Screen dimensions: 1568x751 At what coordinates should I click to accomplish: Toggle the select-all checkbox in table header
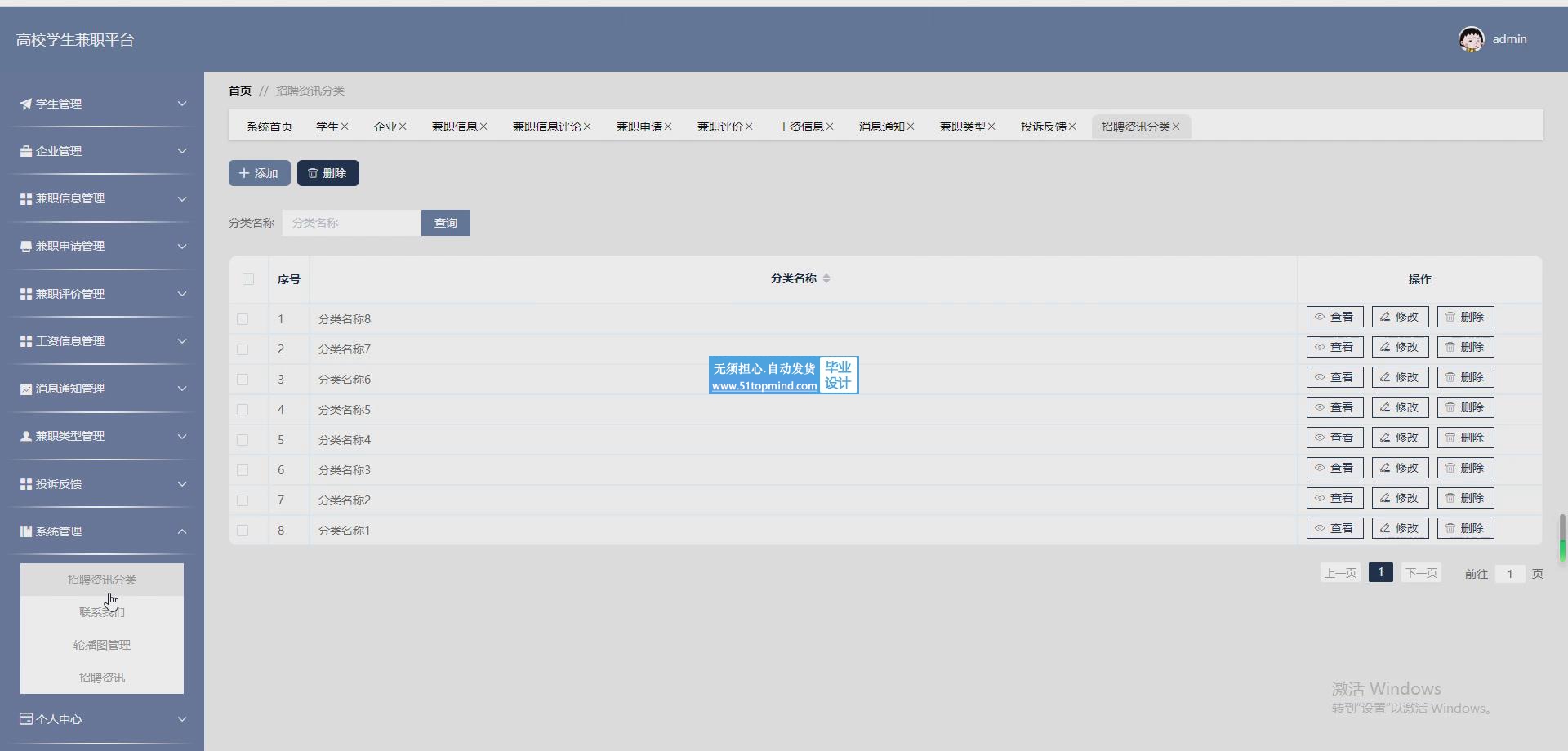[248, 279]
